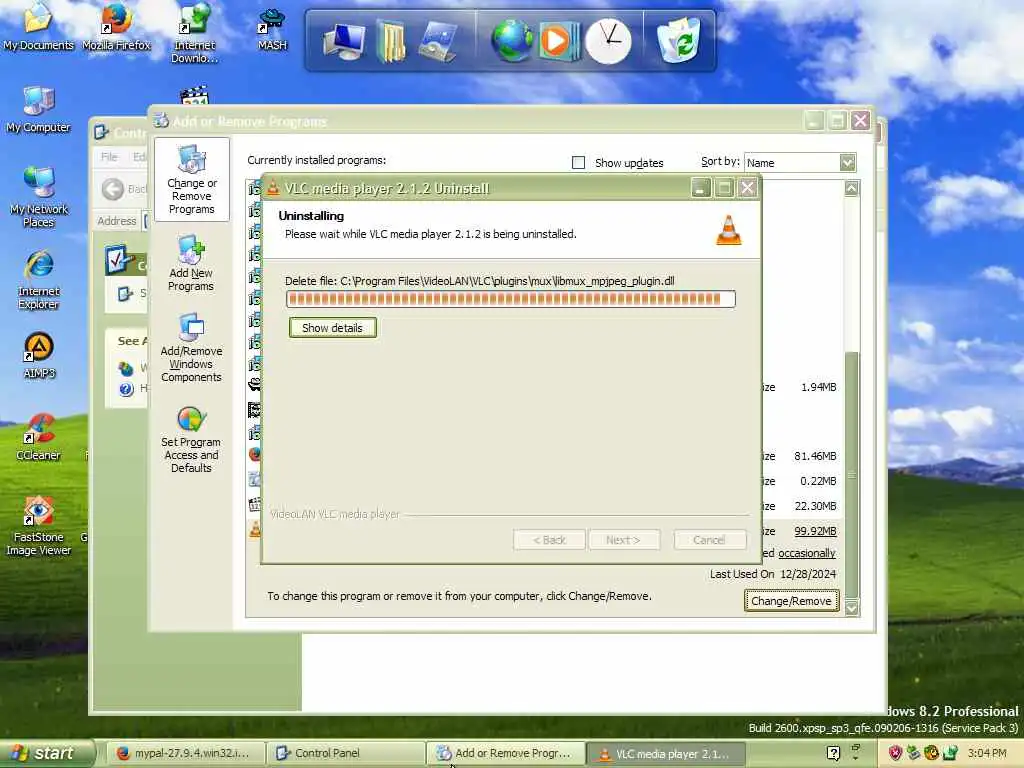1024x768 pixels.
Task: Click the red shield tray icon
Action: pos(895,753)
